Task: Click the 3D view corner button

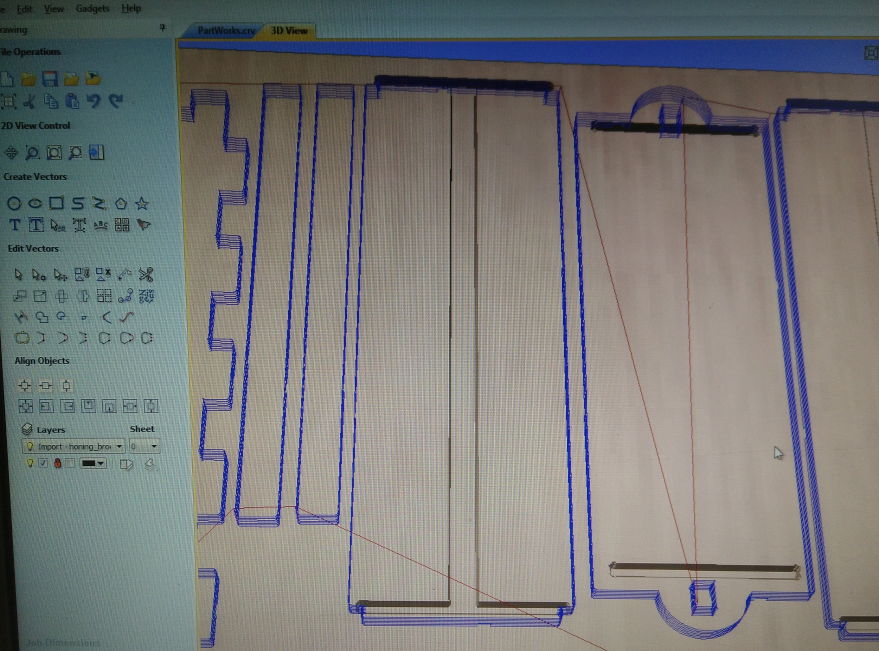Action: 871,53
